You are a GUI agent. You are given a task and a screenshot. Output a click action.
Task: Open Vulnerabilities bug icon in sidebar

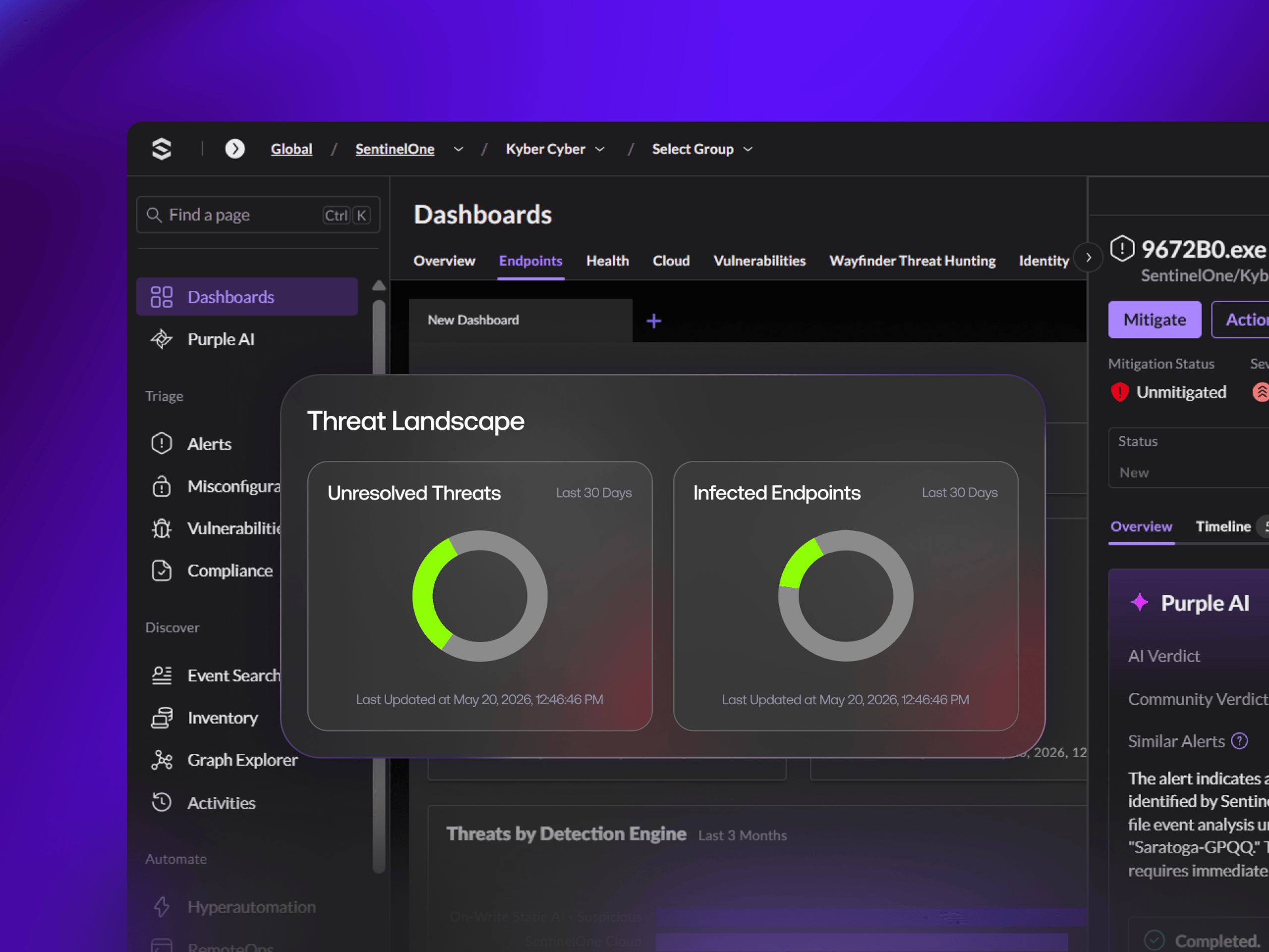tap(162, 528)
